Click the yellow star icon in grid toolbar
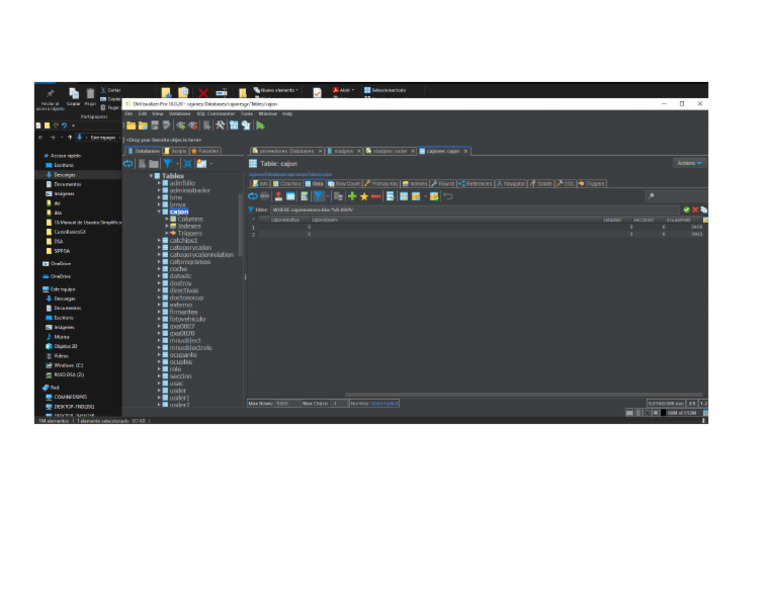 click(x=364, y=196)
